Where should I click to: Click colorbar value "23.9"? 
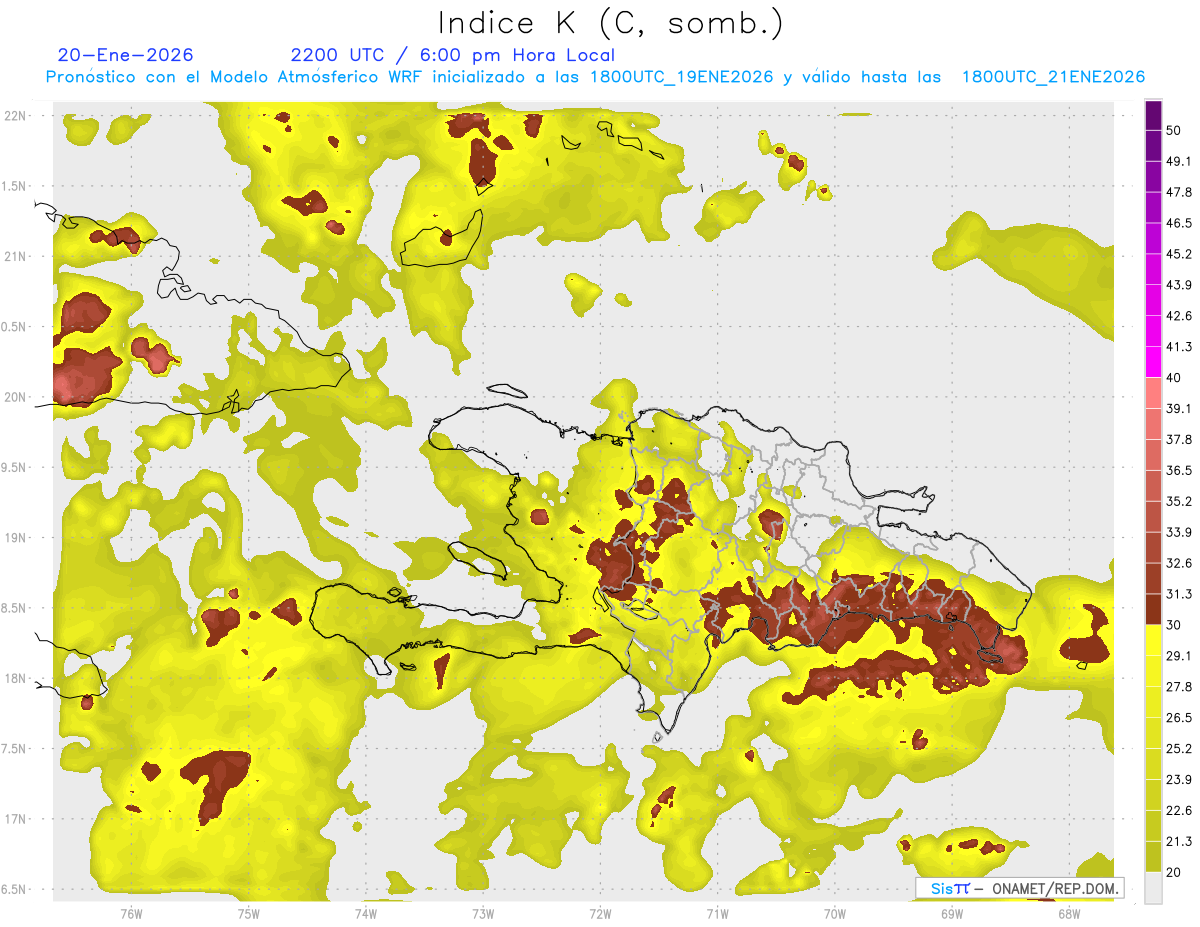click(x=1179, y=780)
